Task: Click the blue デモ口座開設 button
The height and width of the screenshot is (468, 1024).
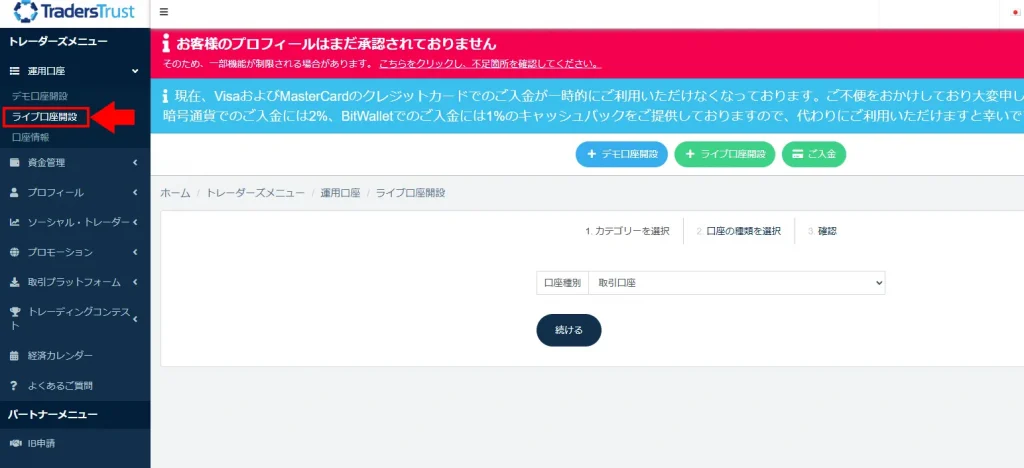Action: [x=621, y=155]
